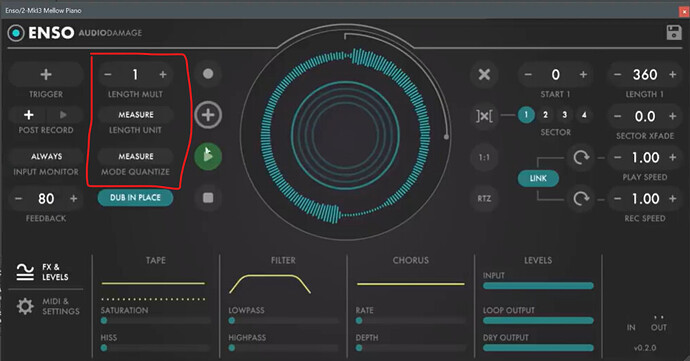Toggle the DUB IN PLACE button
This screenshot has height=361, width=690.
[135, 198]
